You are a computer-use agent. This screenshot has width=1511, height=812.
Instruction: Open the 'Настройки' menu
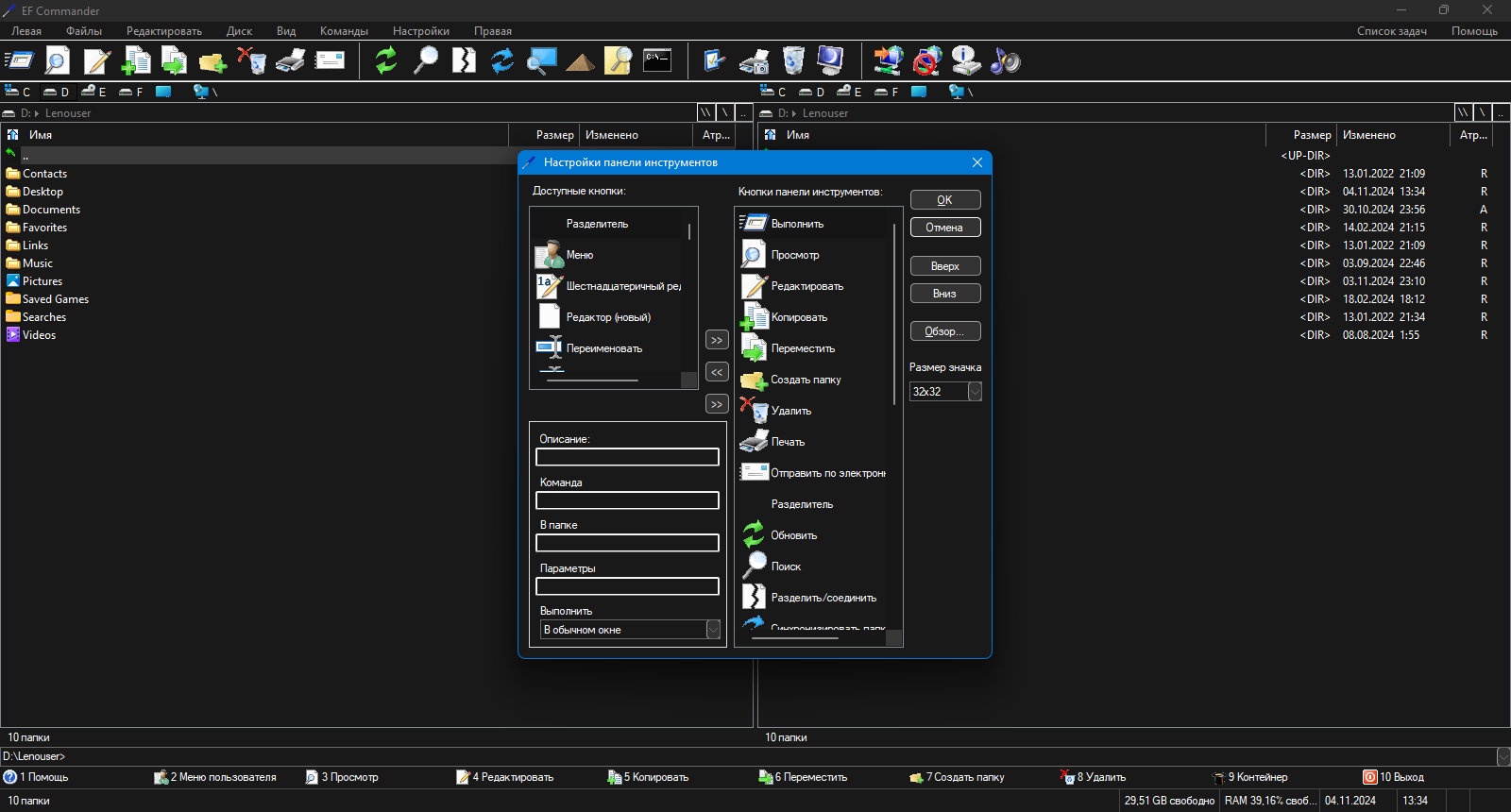coord(421,31)
